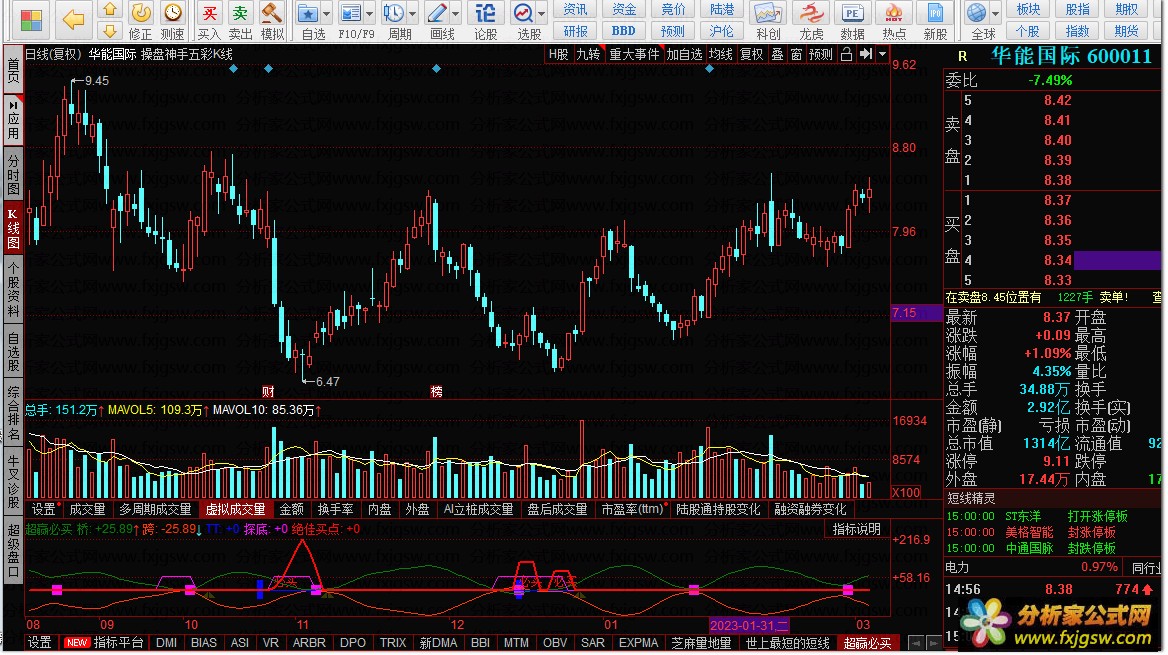The height and width of the screenshot is (655, 1168).
Task: Click the BBD toolbar button
Action: pyautogui.click(x=623, y=31)
